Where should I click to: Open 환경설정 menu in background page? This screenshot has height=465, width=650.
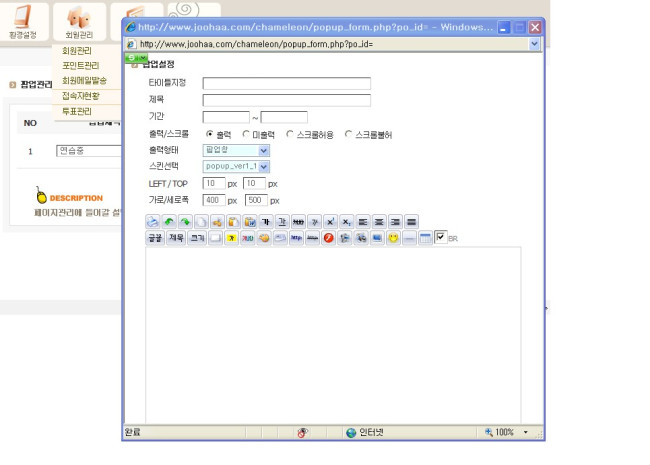pyautogui.click(x=23, y=22)
